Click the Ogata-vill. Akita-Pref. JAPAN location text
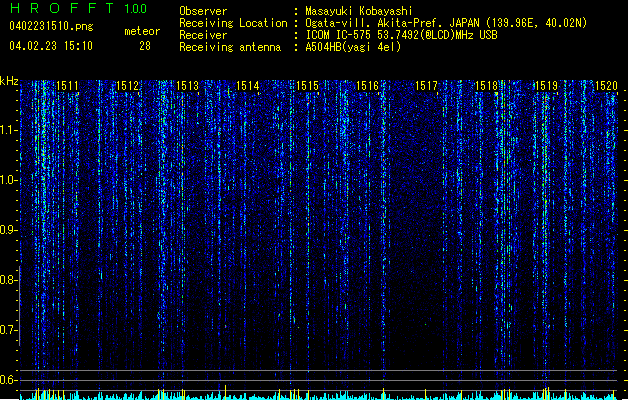 click(x=446, y=23)
